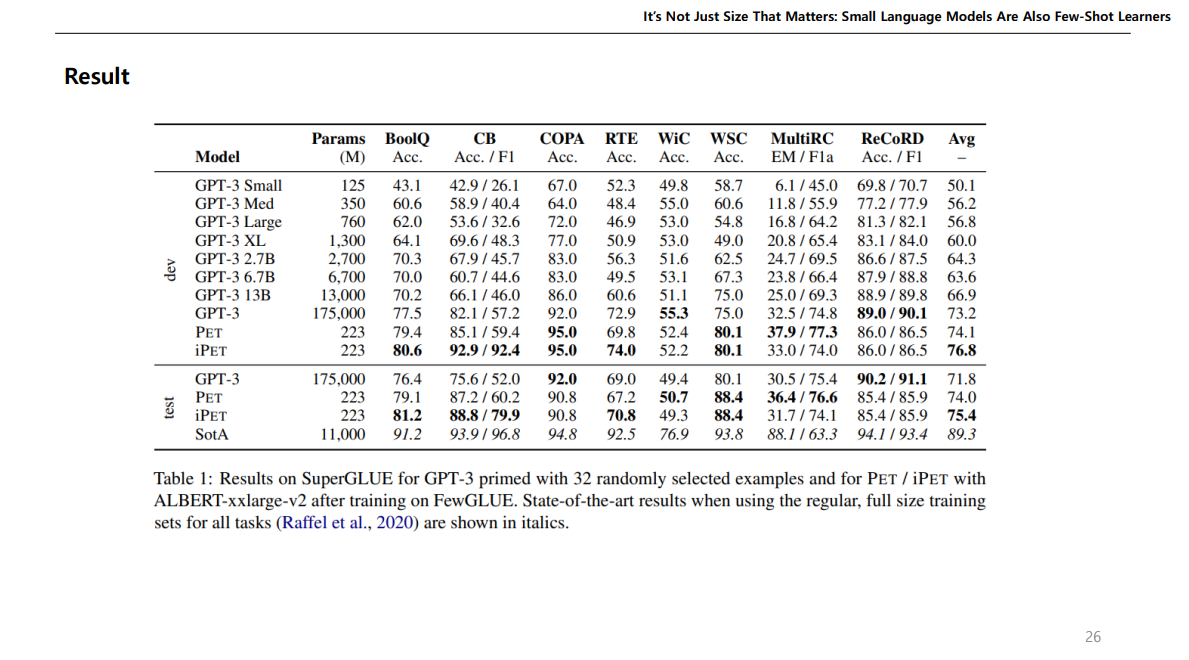Viewport: 1189px width, 660px height.
Task: Click italic SotA BoolQ value 91.2
Action: pos(406,435)
